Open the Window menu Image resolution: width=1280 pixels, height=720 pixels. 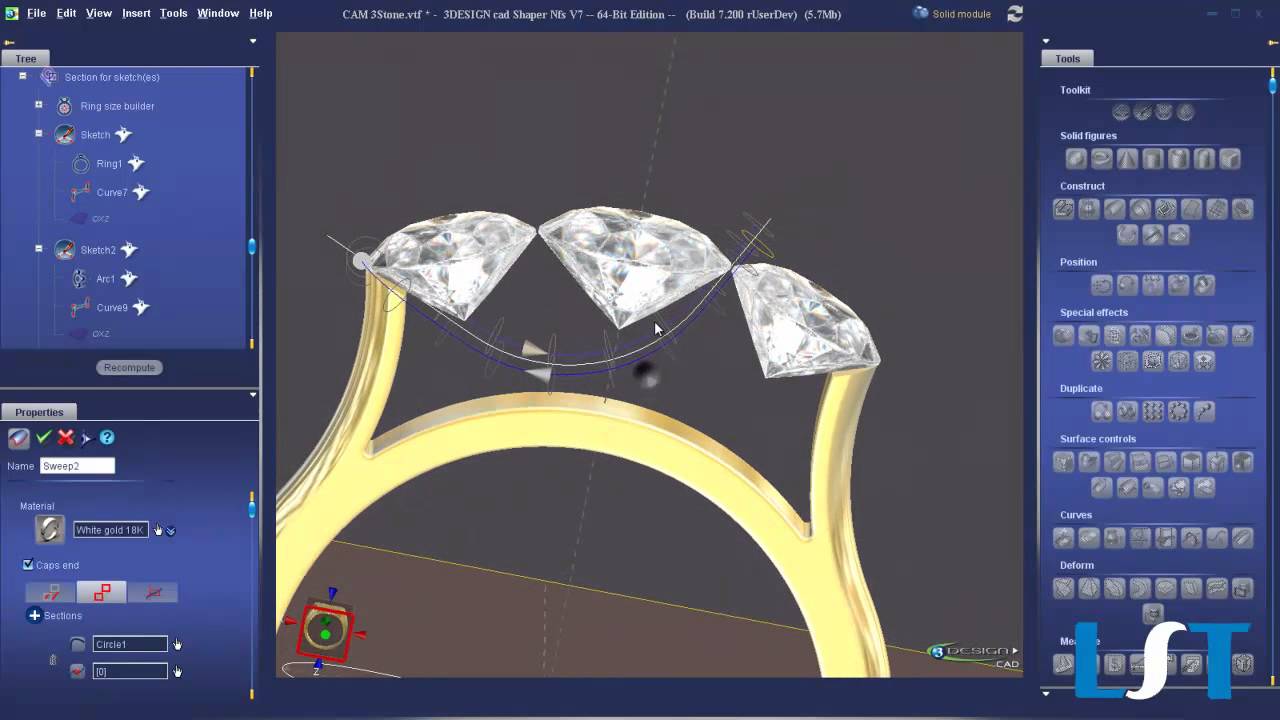click(x=218, y=13)
